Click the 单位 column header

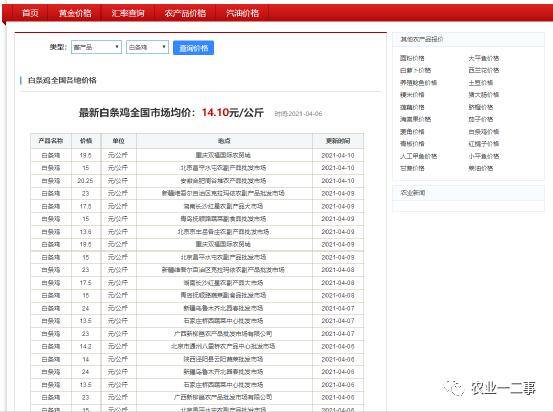click(118, 141)
